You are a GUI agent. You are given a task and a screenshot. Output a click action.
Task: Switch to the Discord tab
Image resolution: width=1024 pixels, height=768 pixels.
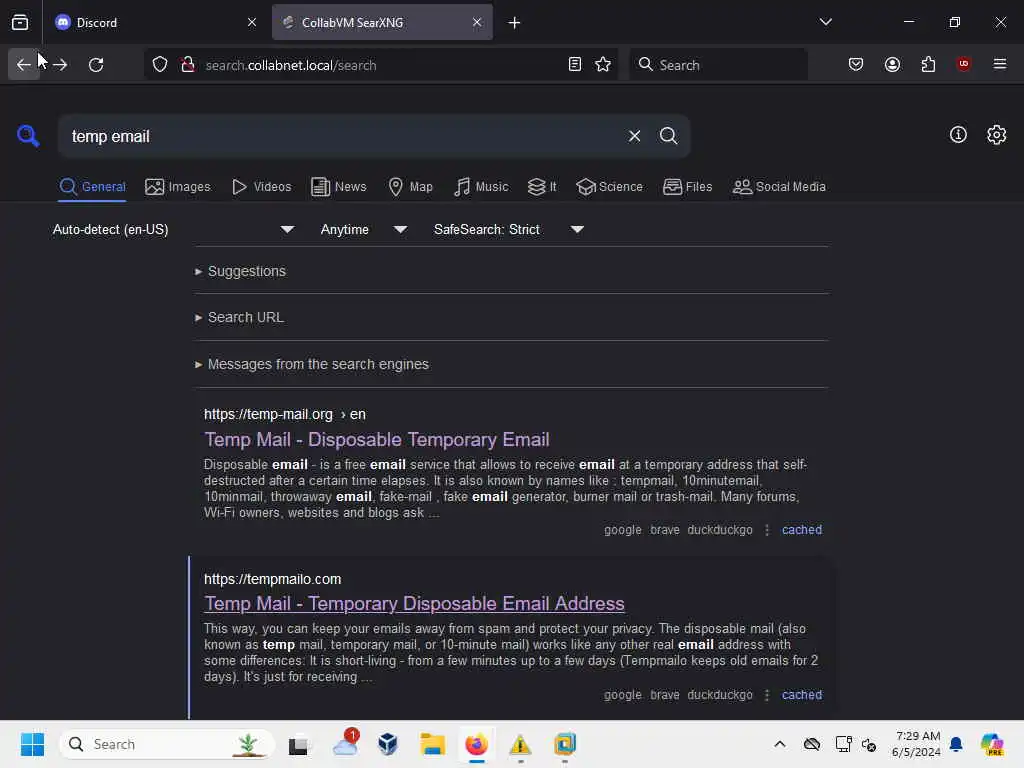click(155, 23)
